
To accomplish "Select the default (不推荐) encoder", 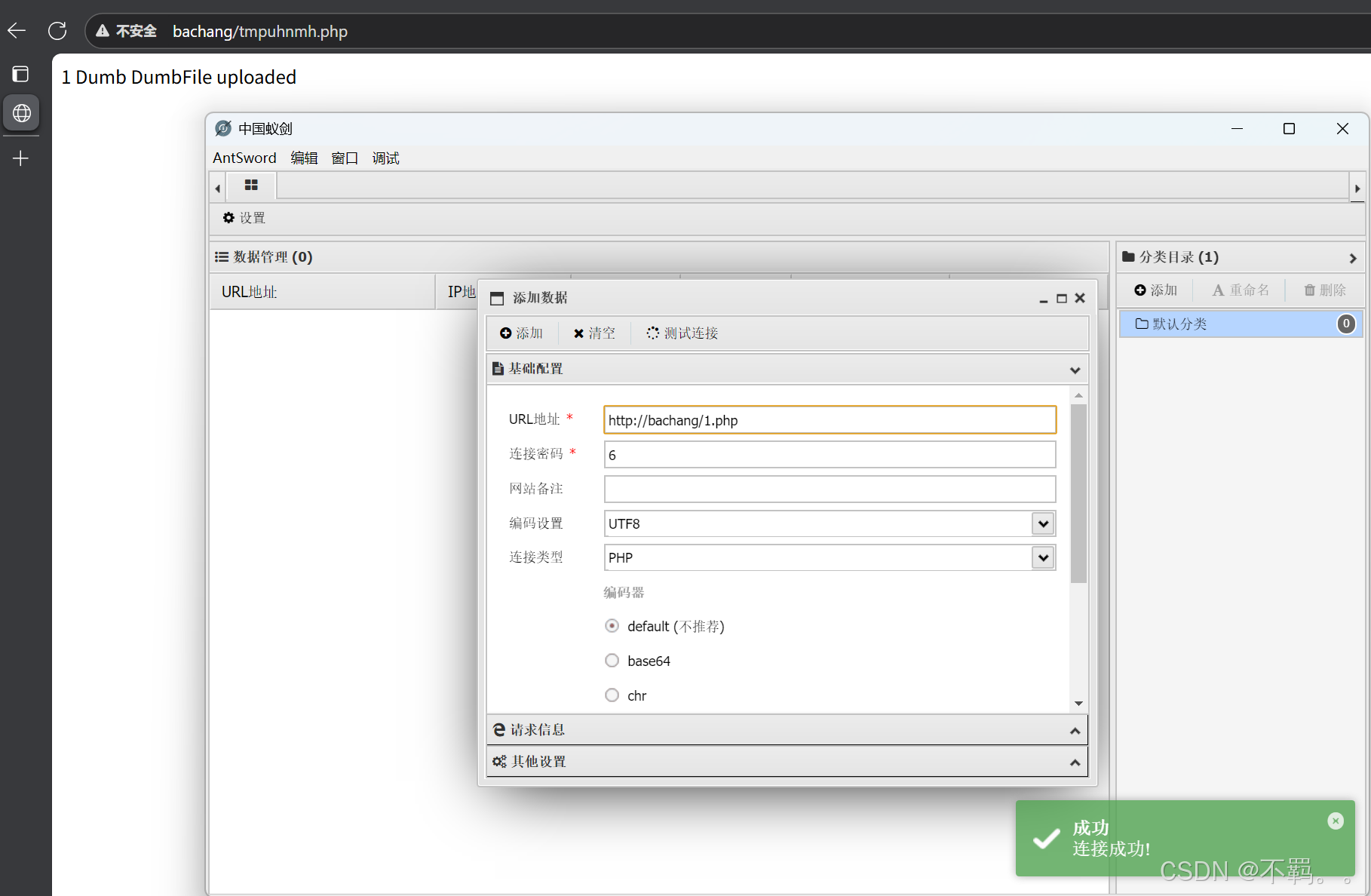I will (612, 626).
